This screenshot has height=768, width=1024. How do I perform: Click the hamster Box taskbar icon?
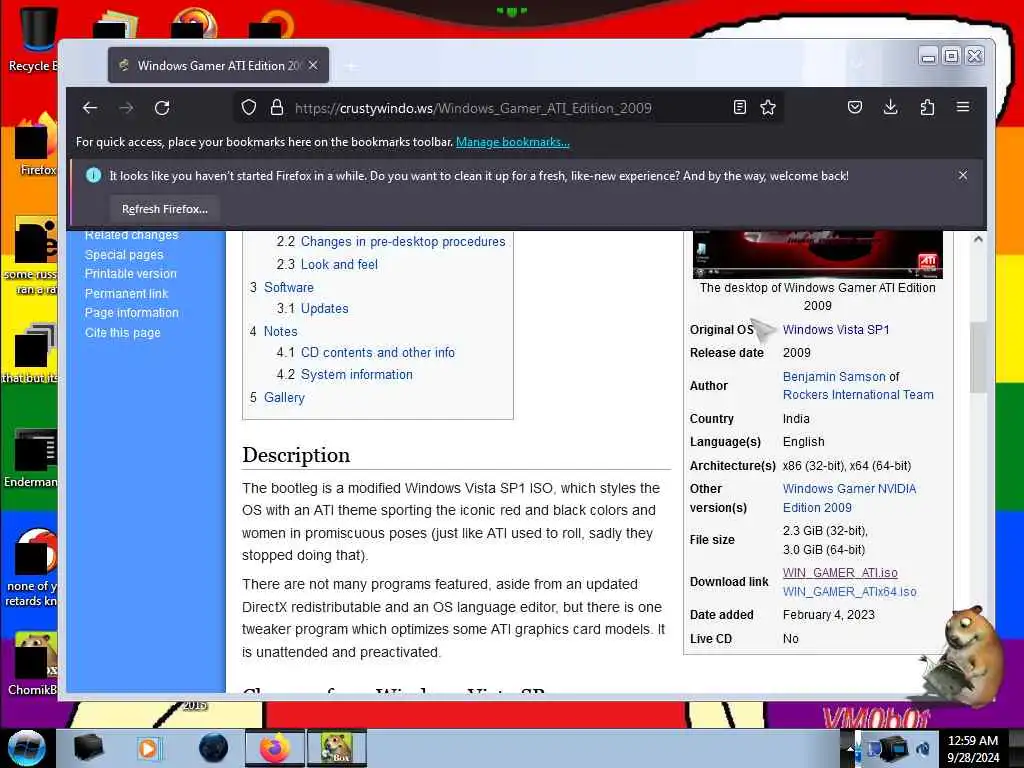[x=336, y=748]
